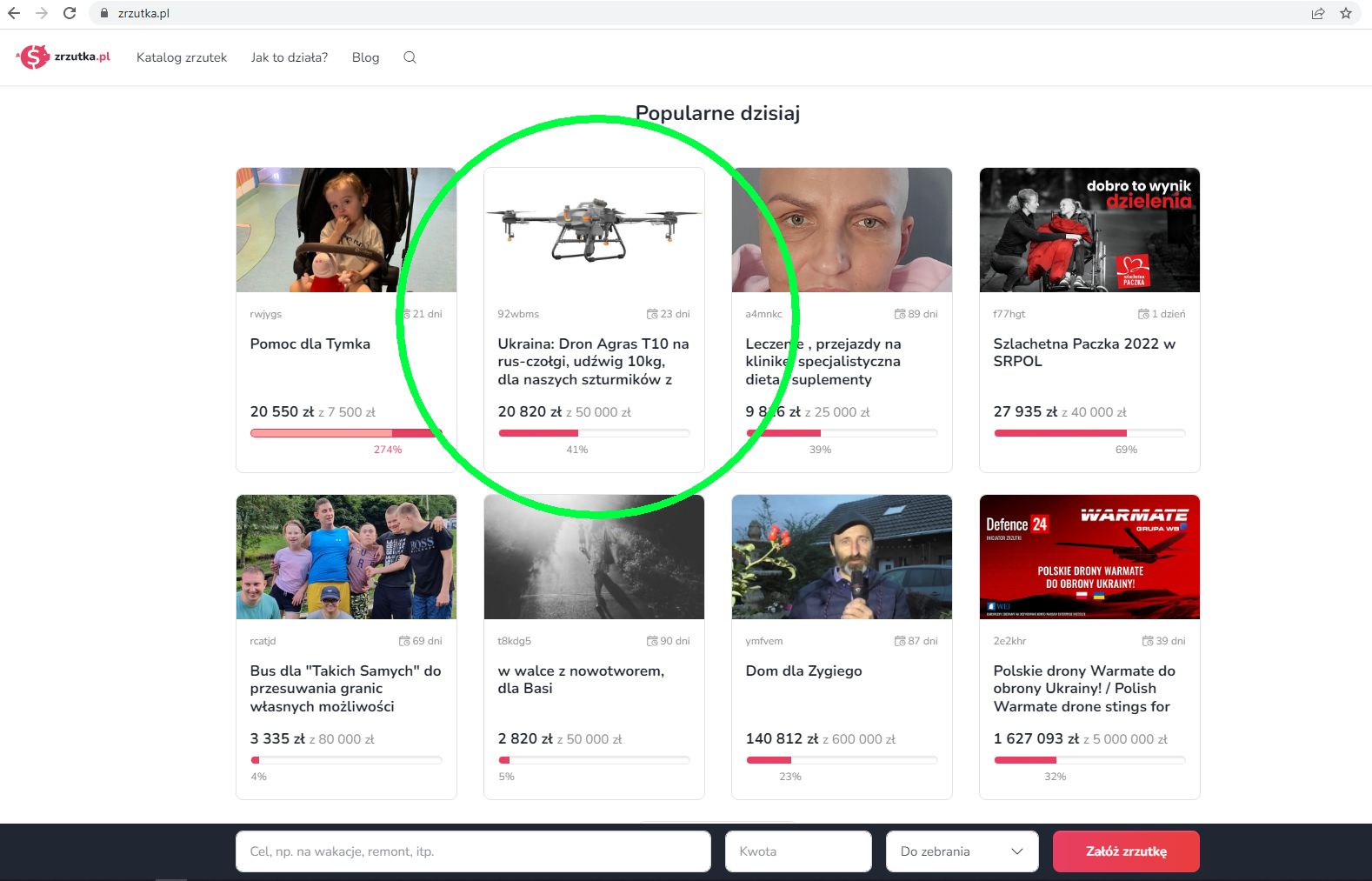
Task: Click the browser back arrow
Action: (x=14, y=13)
